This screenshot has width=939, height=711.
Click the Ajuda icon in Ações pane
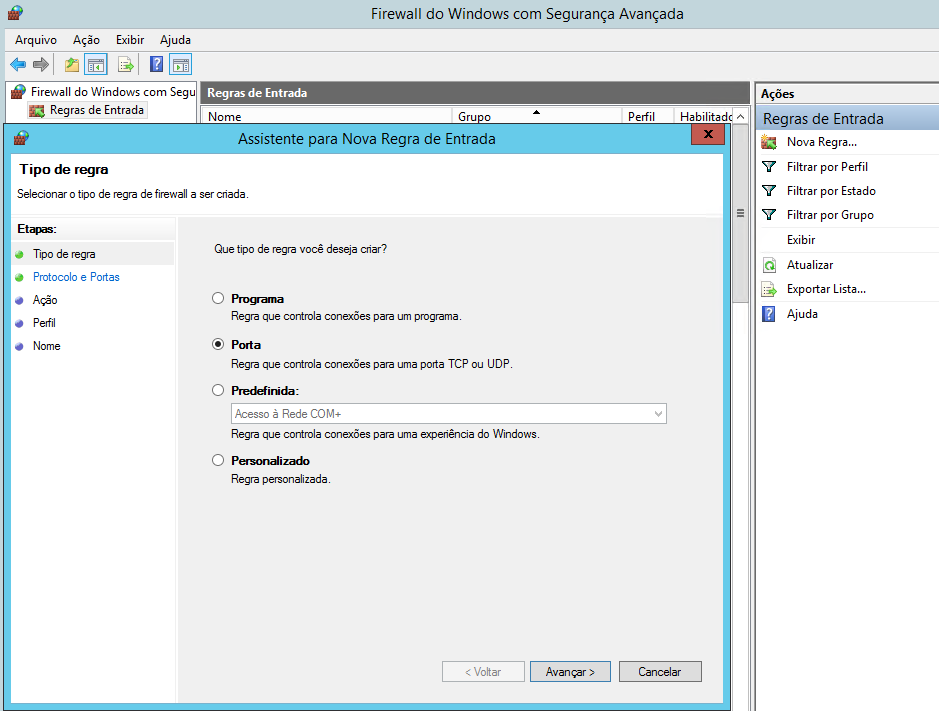(x=769, y=314)
